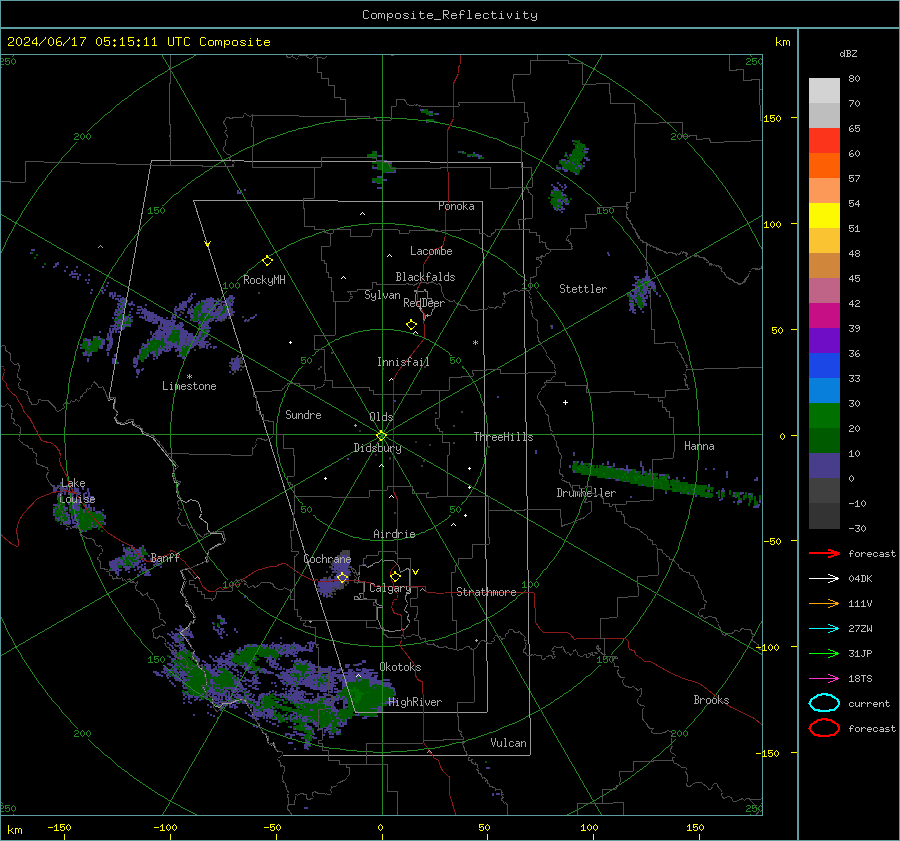Image resolution: width=900 pixels, height=841 pixels.
Task: Click the Drumheller label
Action: click(x=586, y=493)
